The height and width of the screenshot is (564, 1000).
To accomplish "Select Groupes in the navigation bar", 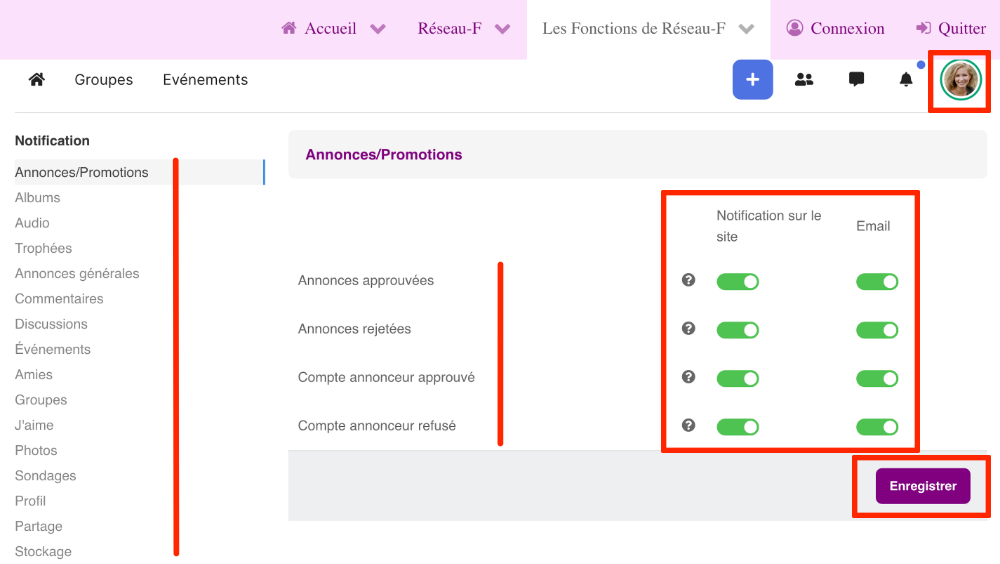I will (104, 80).
